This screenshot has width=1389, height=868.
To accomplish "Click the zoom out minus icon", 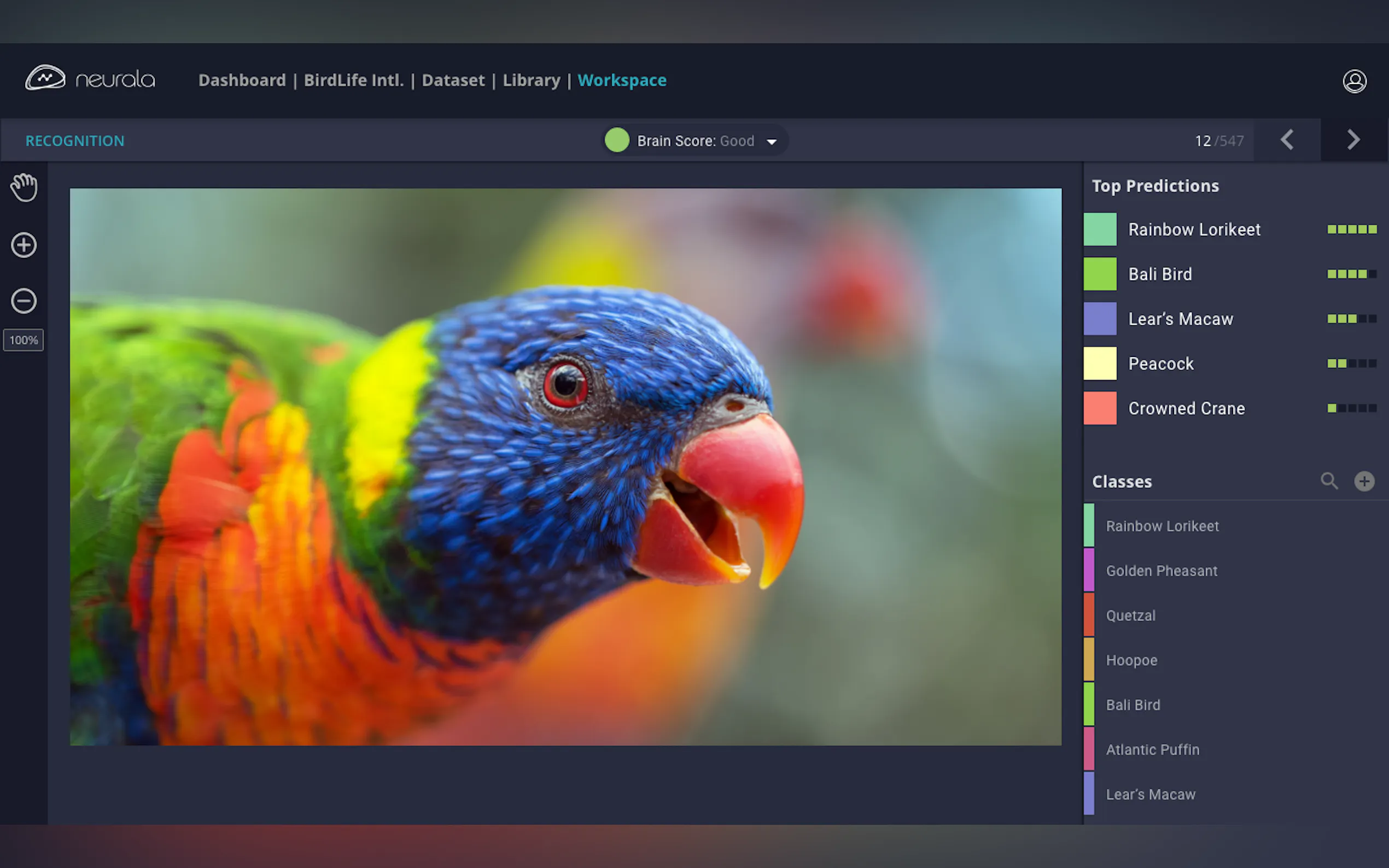I will (x=24, y=301).
